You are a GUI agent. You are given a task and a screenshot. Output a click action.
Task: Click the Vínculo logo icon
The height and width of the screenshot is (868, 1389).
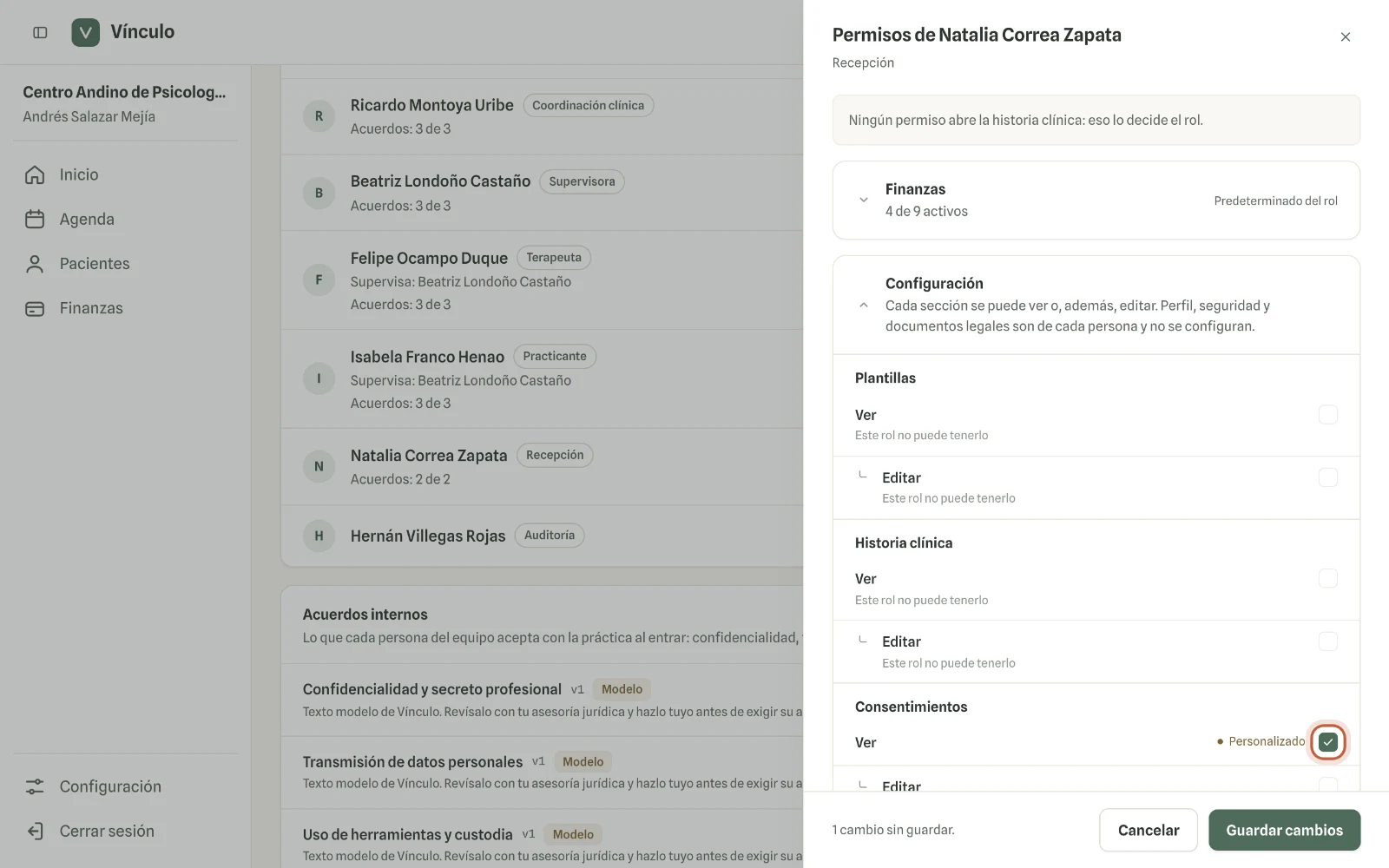(85, 32)
